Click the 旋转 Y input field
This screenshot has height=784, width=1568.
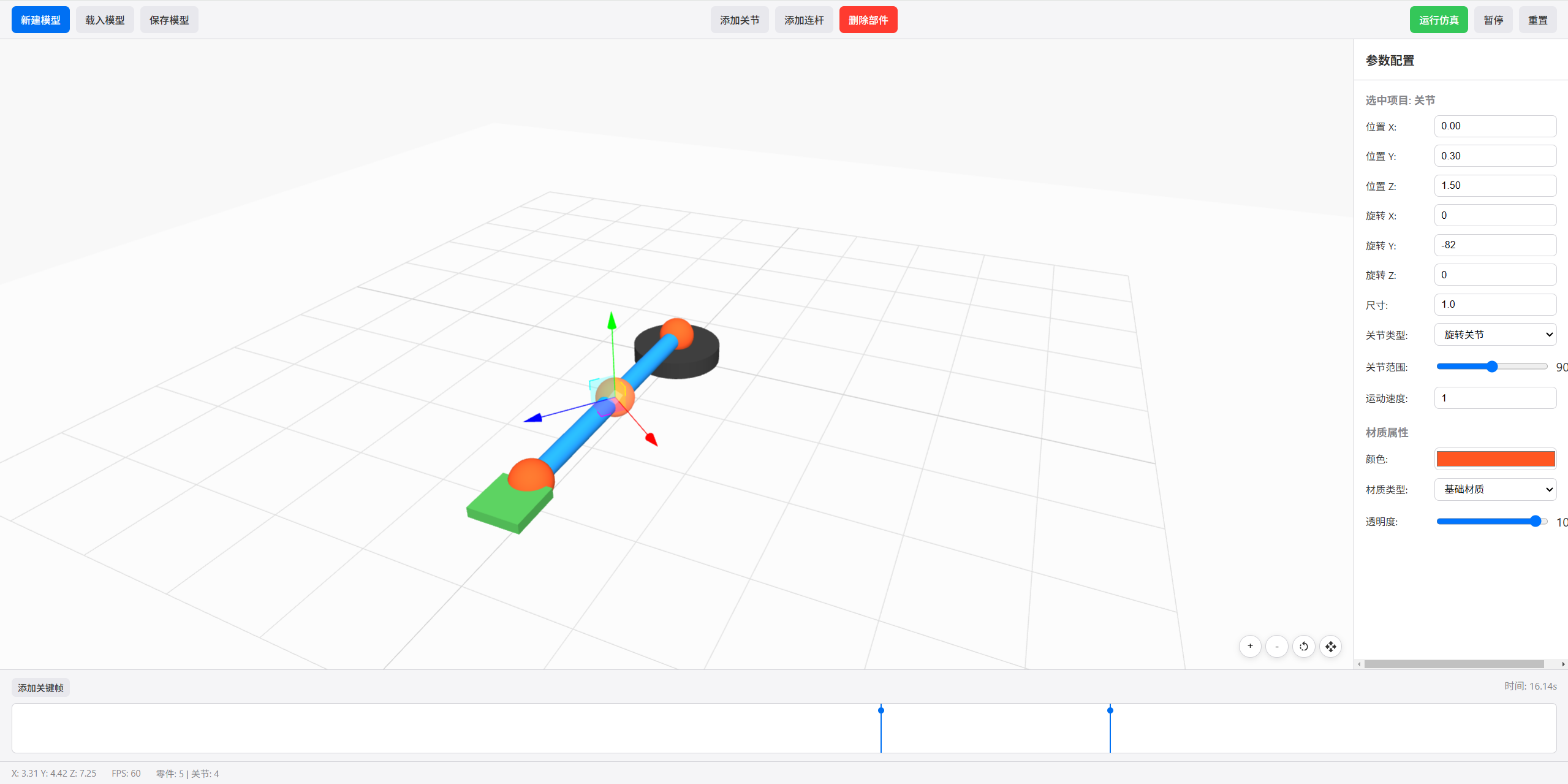1495,245
